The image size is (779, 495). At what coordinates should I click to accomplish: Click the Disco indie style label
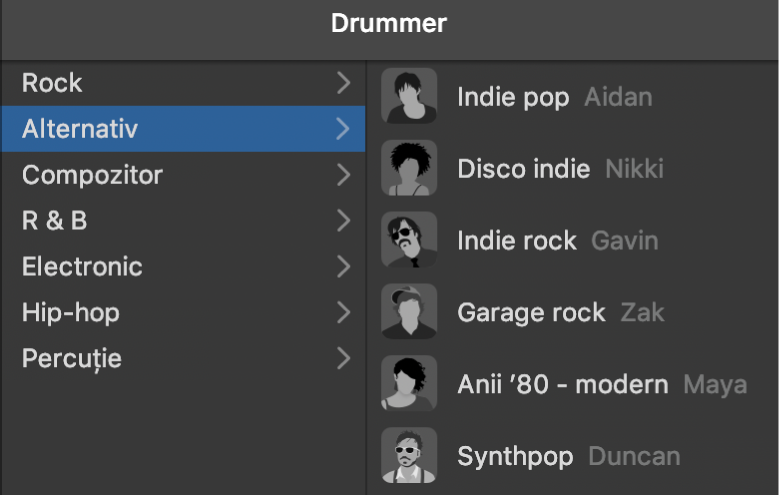point(524,168)
